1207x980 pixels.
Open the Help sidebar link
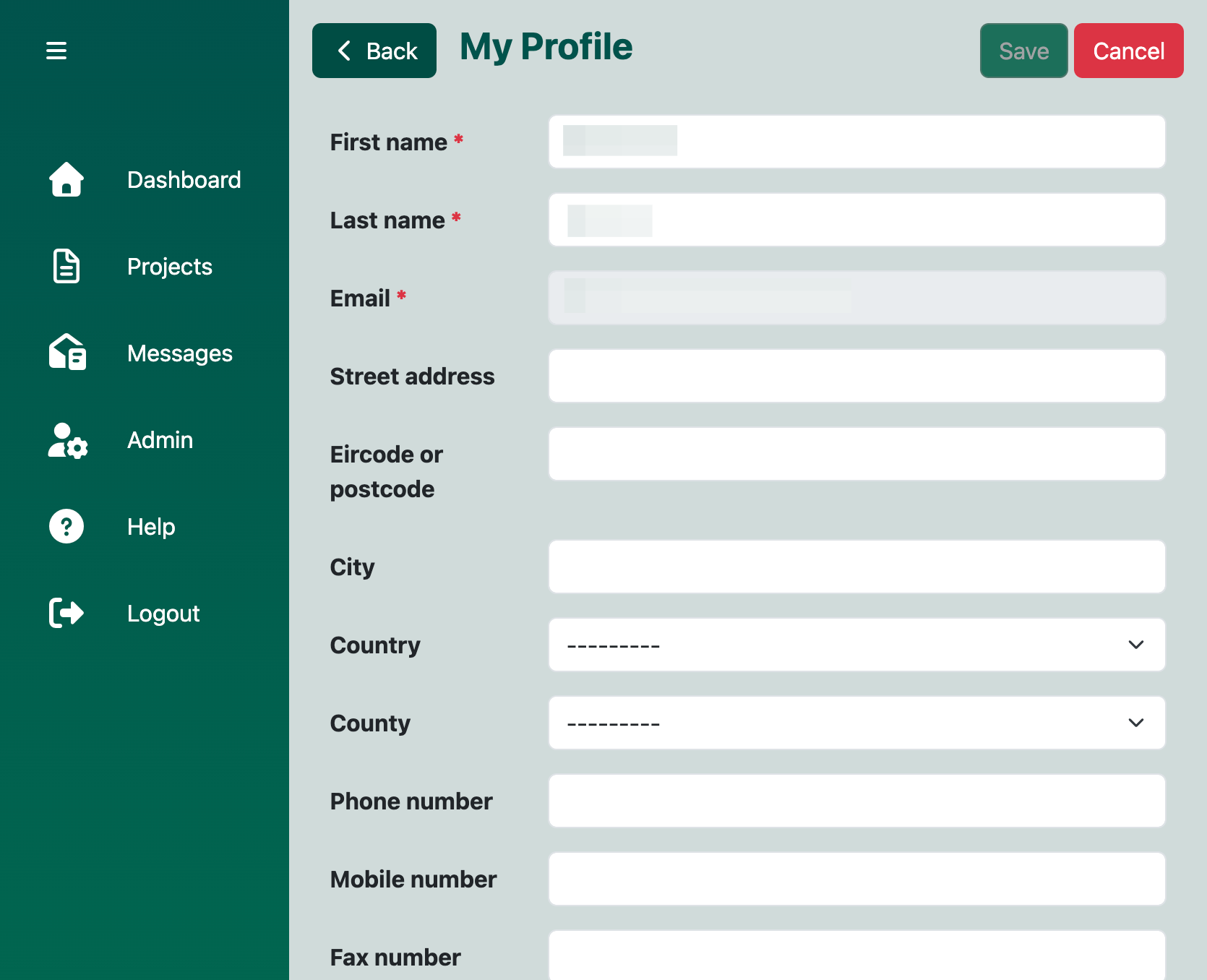(x=151, y=527)
